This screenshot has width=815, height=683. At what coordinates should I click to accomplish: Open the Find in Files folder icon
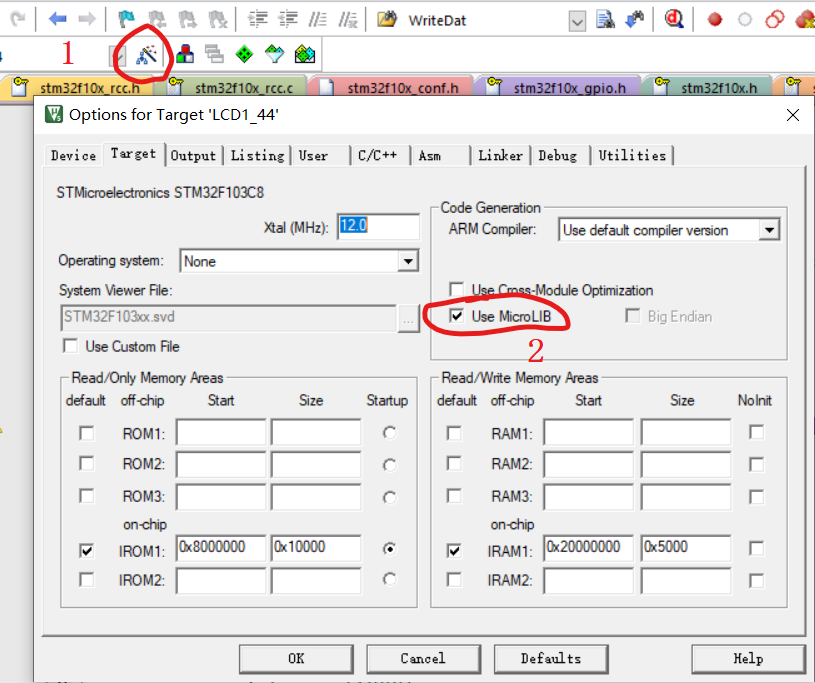point(387,20)
